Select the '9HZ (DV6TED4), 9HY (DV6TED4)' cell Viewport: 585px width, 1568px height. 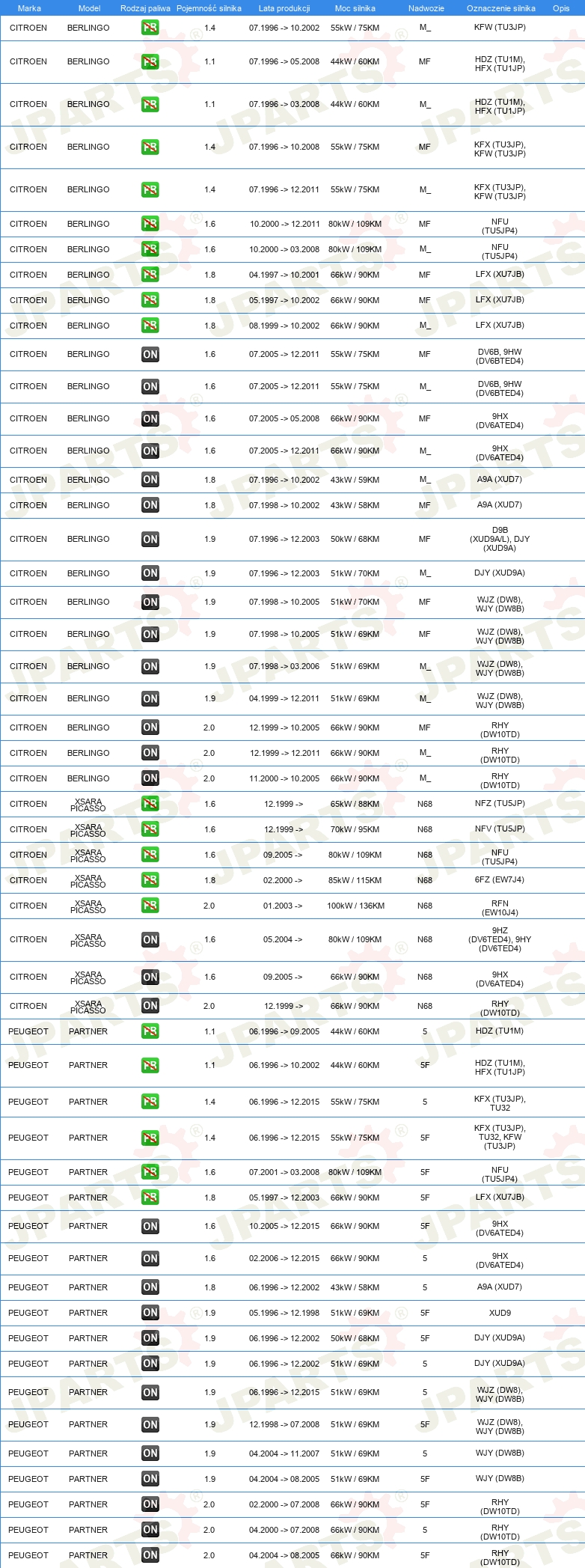(500, 939)
